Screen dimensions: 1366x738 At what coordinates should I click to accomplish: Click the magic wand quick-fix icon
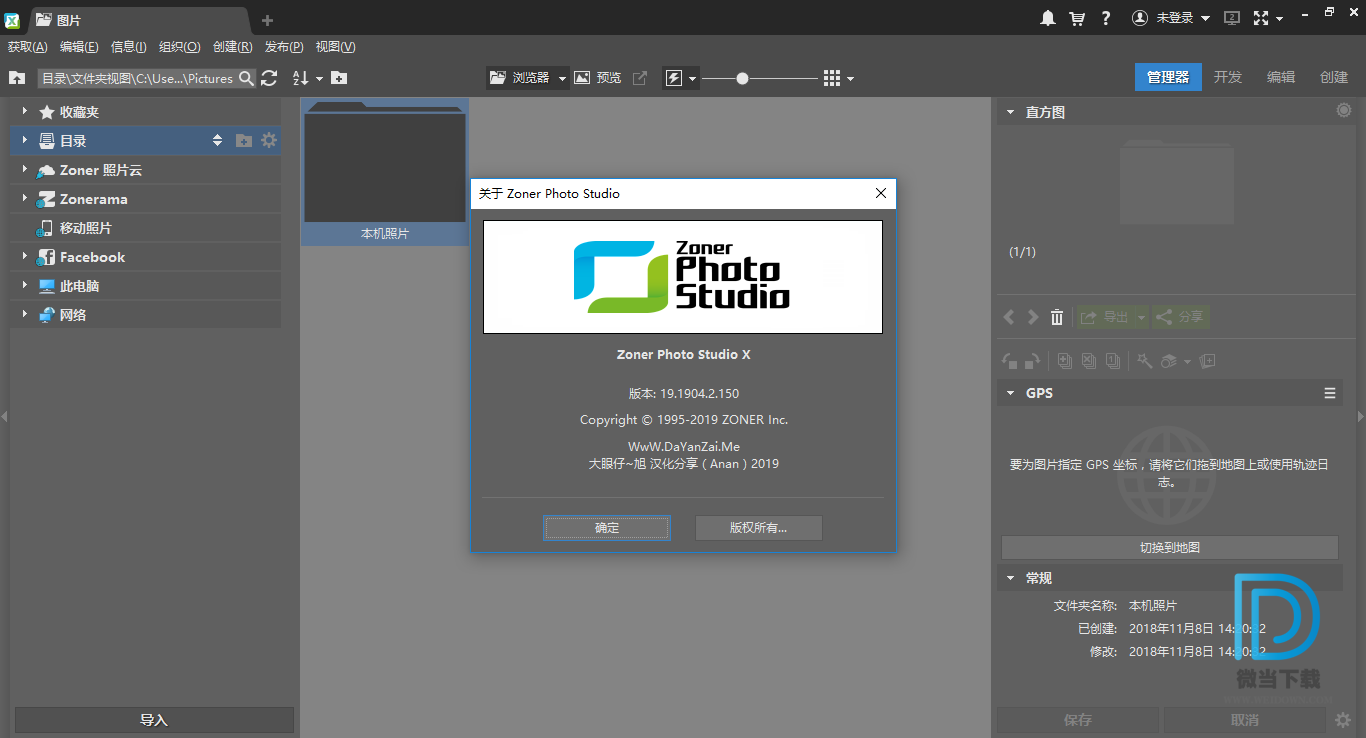tap(1145, 361)
